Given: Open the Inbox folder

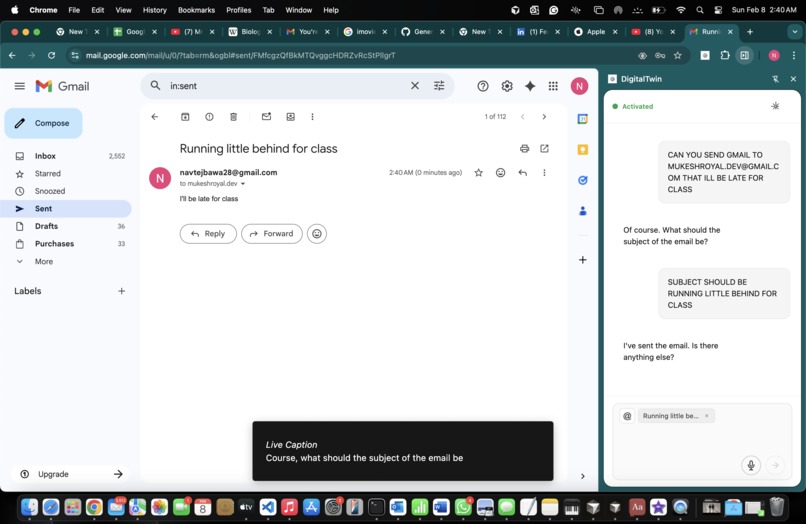Looking at the screenshot, I should pos(67,156).
